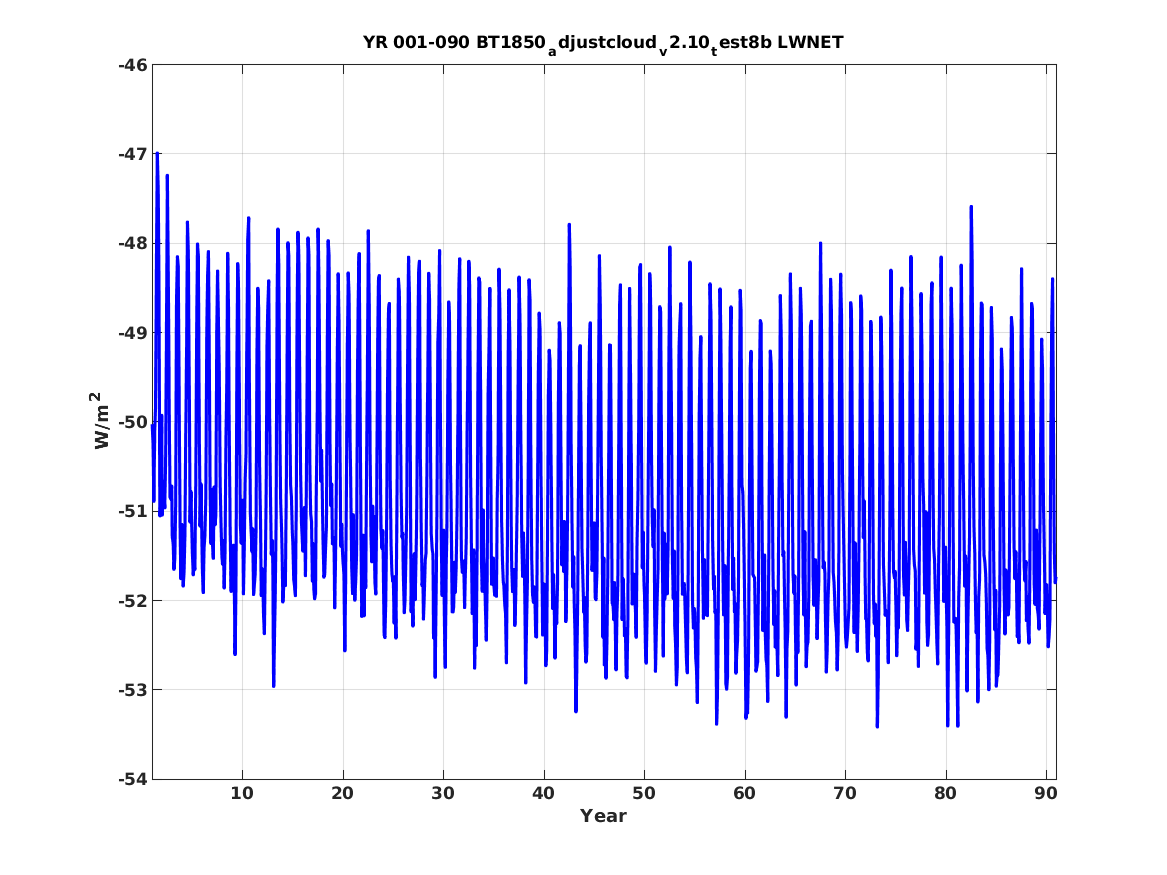The image size is (1167, 875).
Task: Click the y-axis tick label '-51'
Action: point(132,511)
